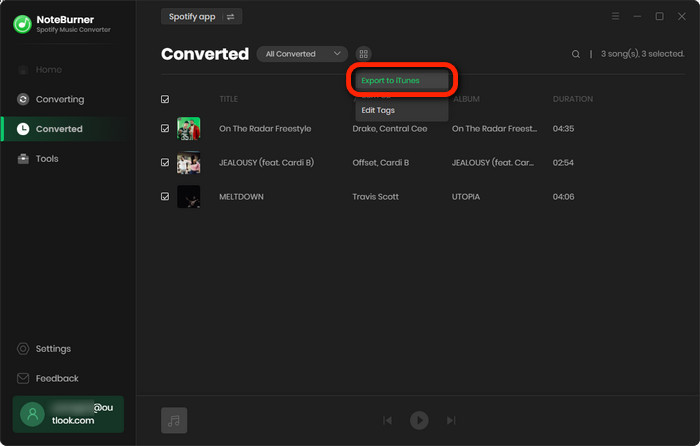Click JEALOUSY album art thumbnail
Screen dimensions: 700x446
pyautogui.click(x=188, y=163)
